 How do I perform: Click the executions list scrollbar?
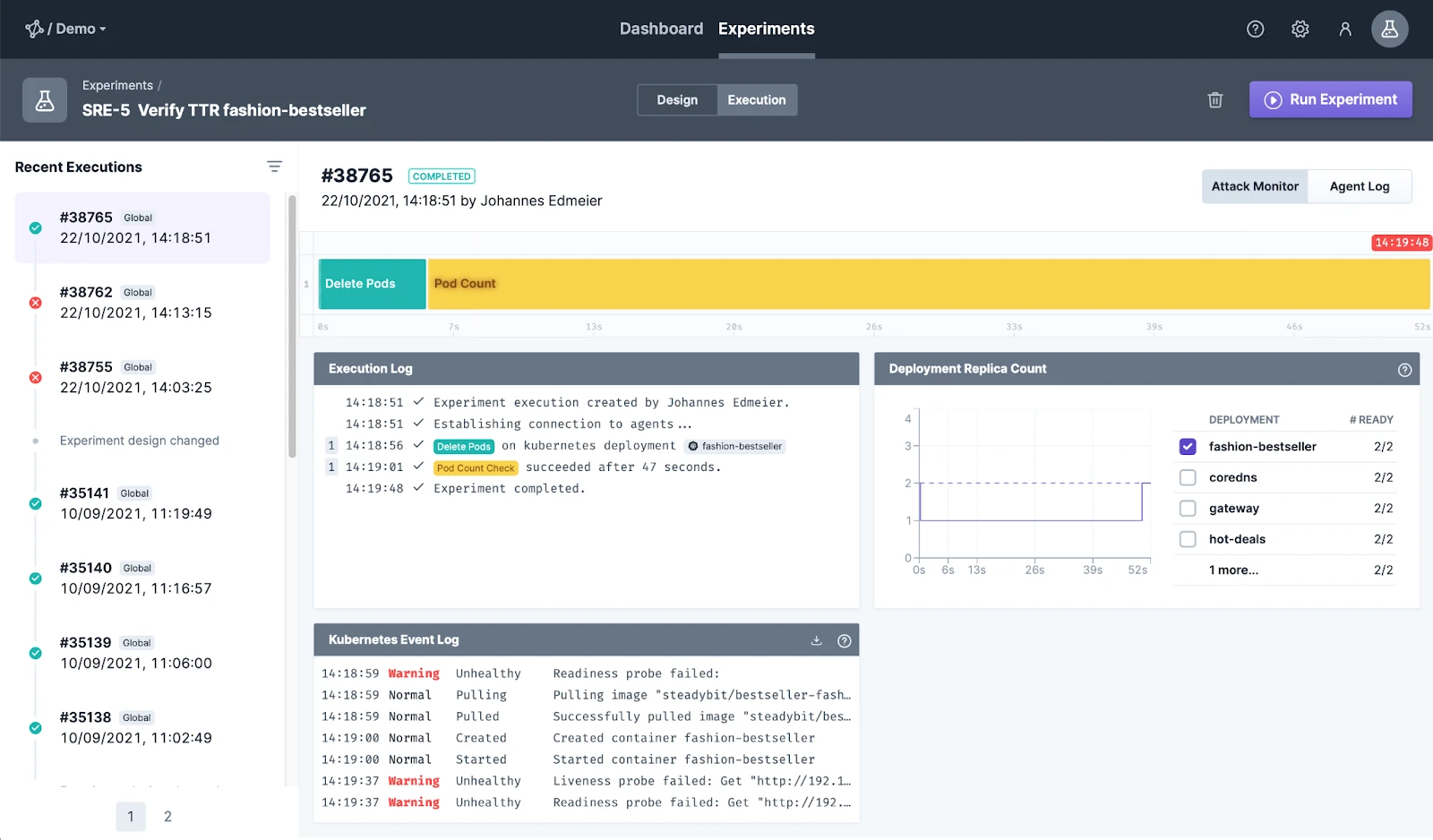click(292, 327)
